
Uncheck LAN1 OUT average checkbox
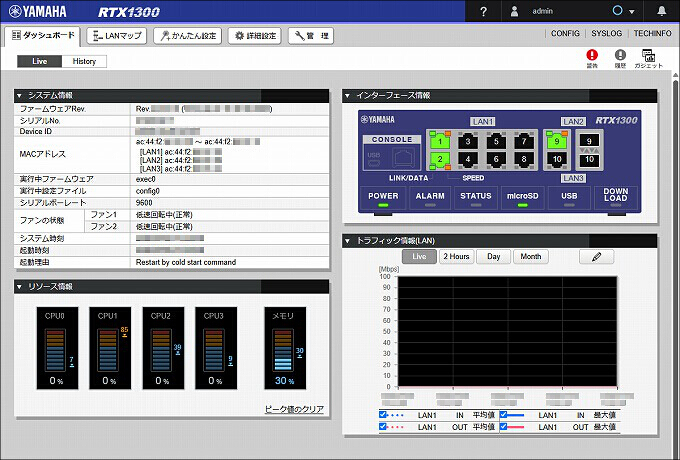click(382, 427)
